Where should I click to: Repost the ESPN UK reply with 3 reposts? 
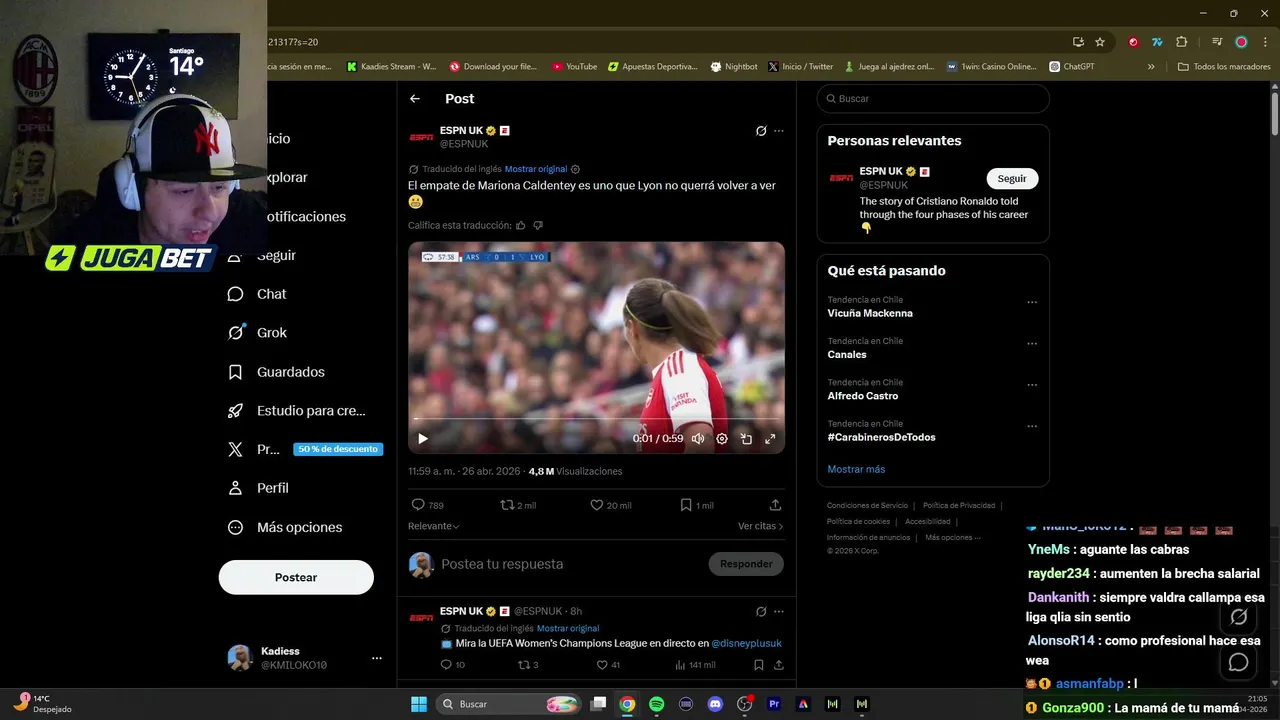[527, 665]
